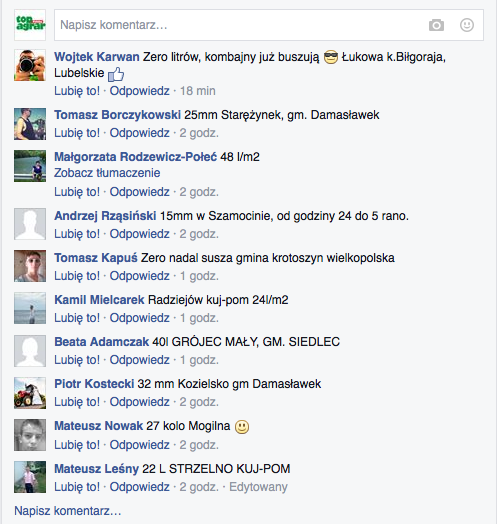
Task: Reply to Beata Adamczak's Grójec Mały comment
Action: (139, 360)
